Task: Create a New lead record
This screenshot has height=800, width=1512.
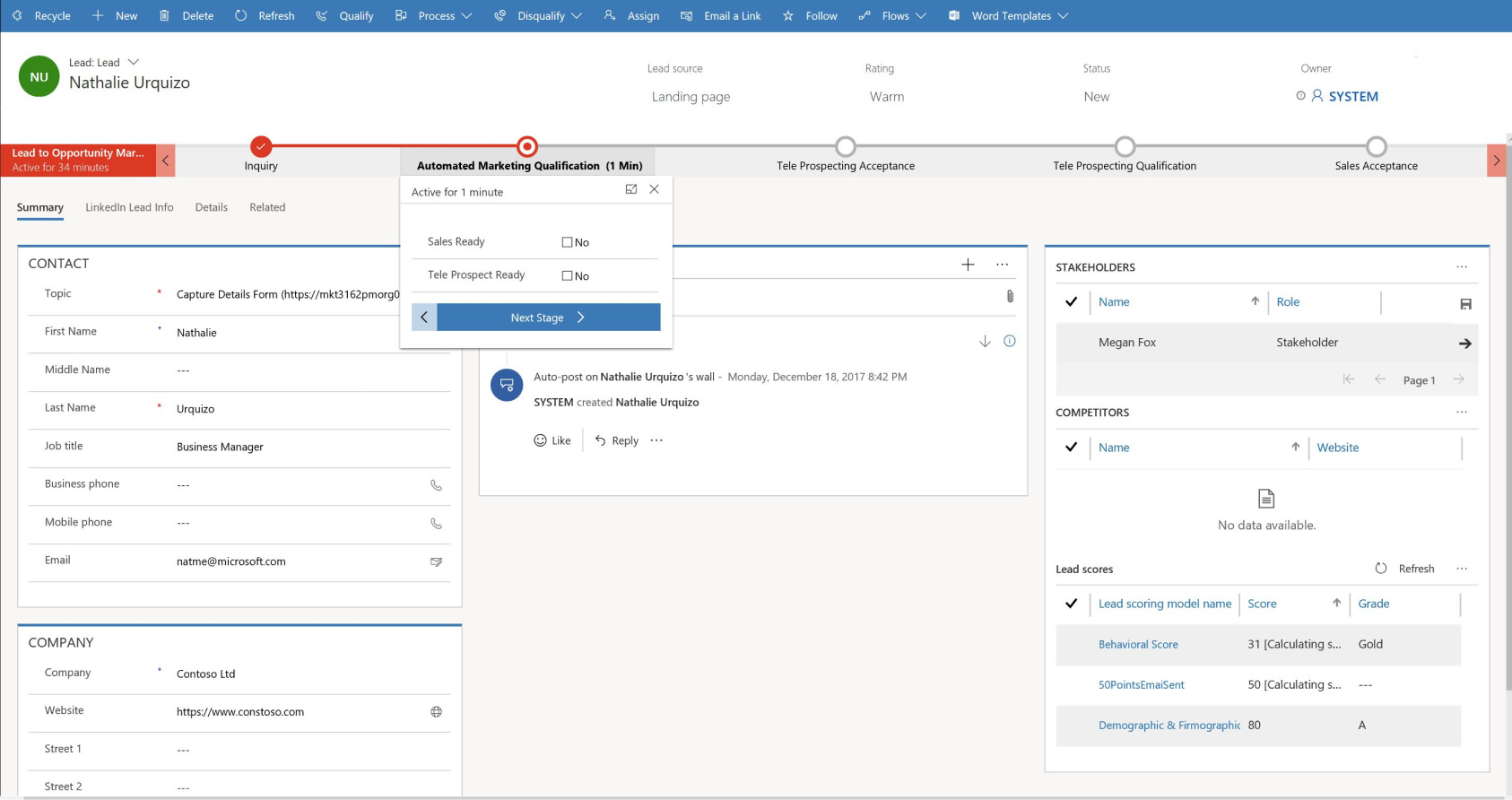Action: click(115, 16)
